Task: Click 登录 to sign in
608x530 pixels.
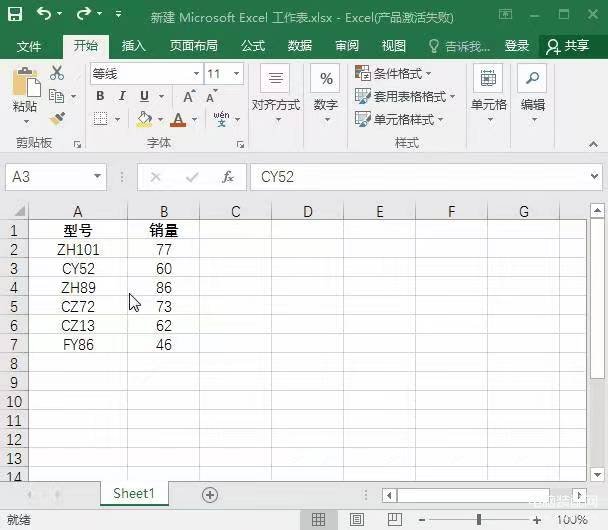Action: pyautogui.click(x=516, y=46)
